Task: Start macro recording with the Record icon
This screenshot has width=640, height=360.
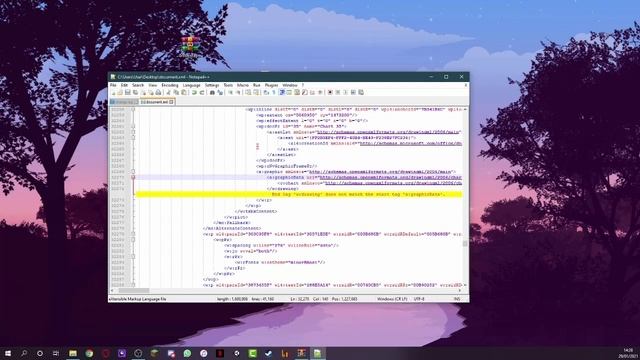Action: pos(330,93)
